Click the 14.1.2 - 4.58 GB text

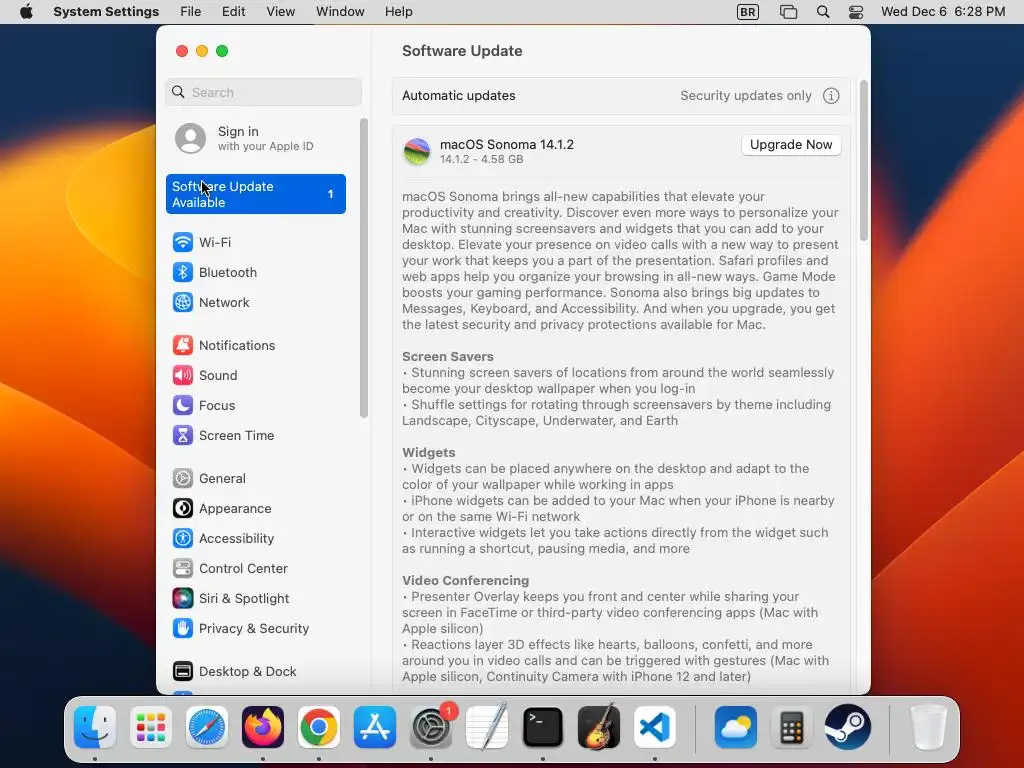[x=481, y=159]
